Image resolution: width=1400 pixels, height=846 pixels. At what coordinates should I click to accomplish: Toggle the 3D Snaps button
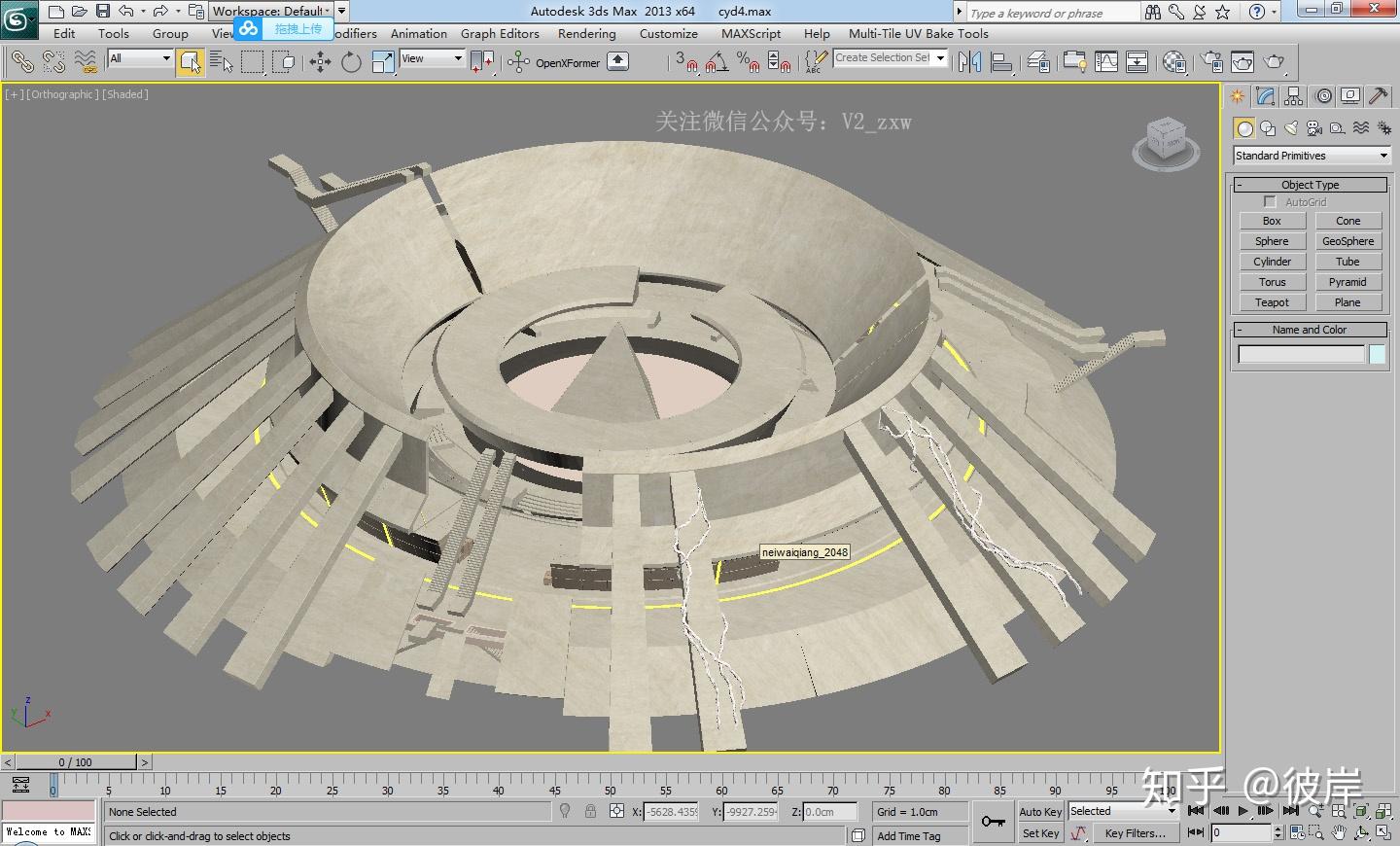point(686,62)
